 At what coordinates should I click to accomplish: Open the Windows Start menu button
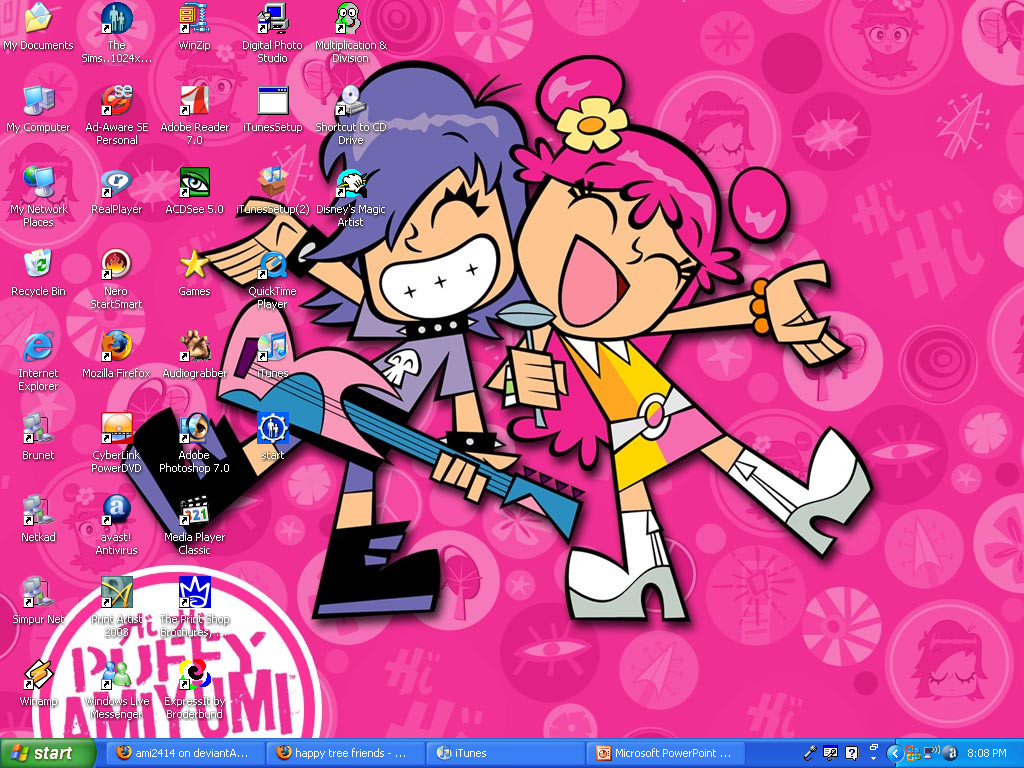48,753
